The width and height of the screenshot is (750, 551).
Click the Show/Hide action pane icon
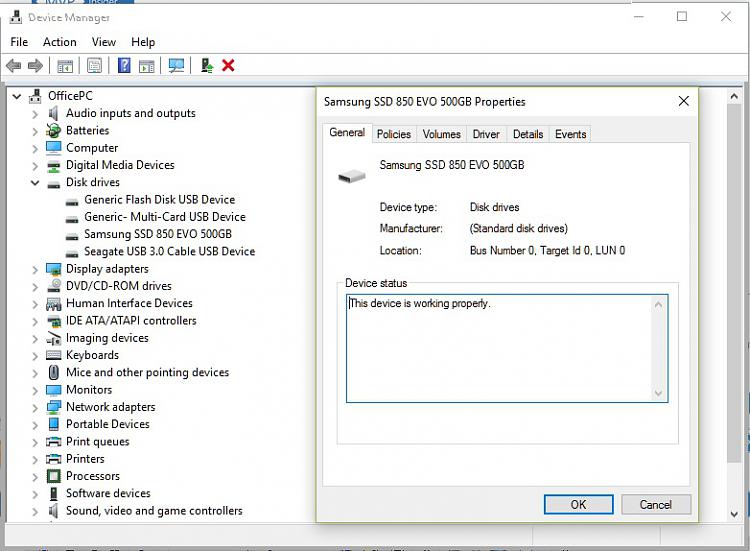coord(146,66)
